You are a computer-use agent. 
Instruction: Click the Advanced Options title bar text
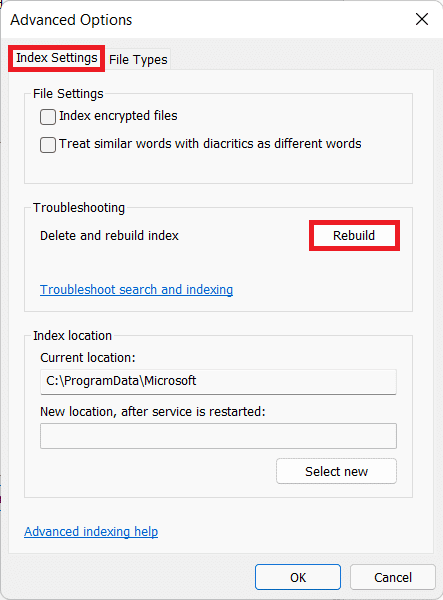click(x=71, y=20)
